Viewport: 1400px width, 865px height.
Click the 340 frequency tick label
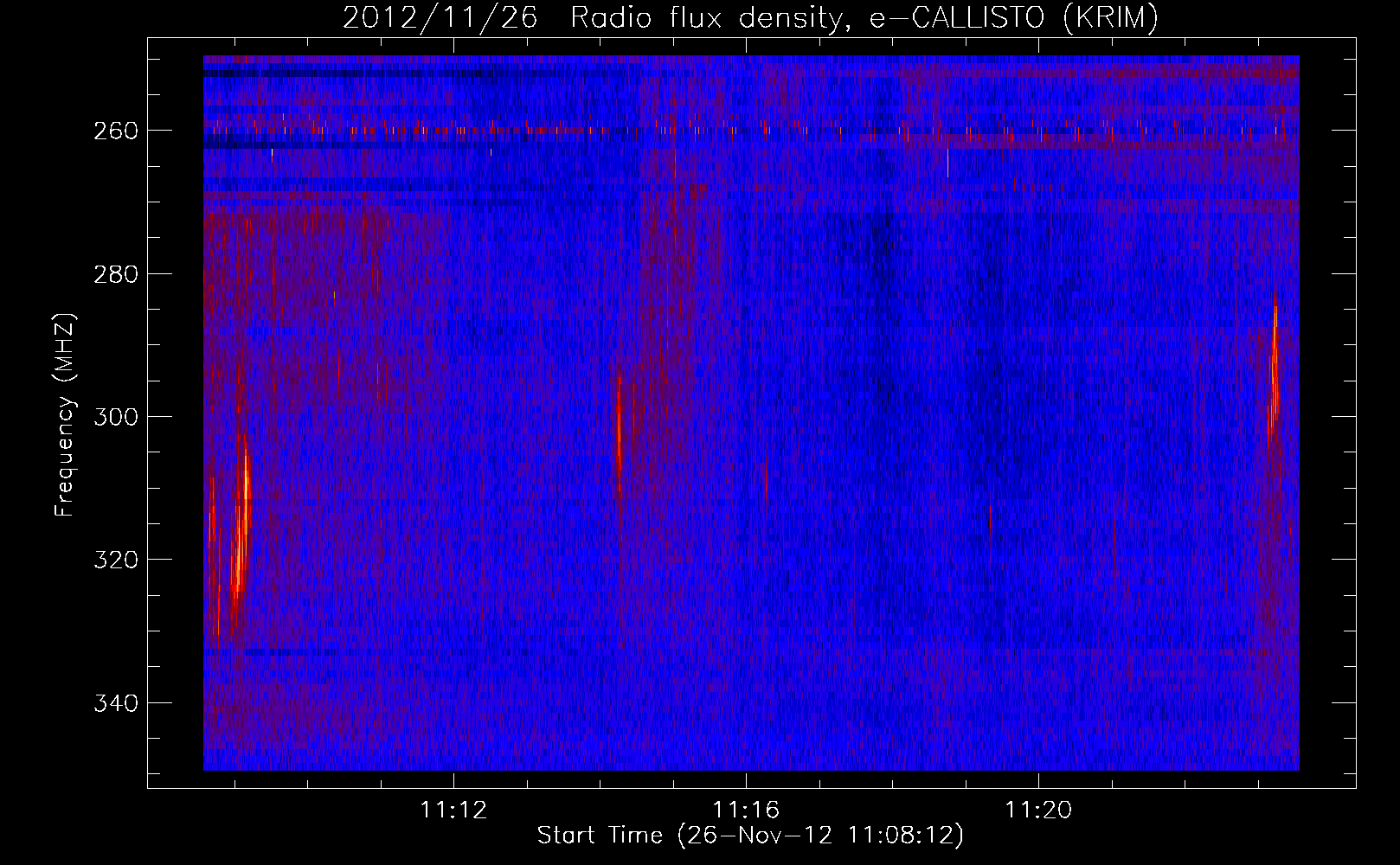(116, 703)
